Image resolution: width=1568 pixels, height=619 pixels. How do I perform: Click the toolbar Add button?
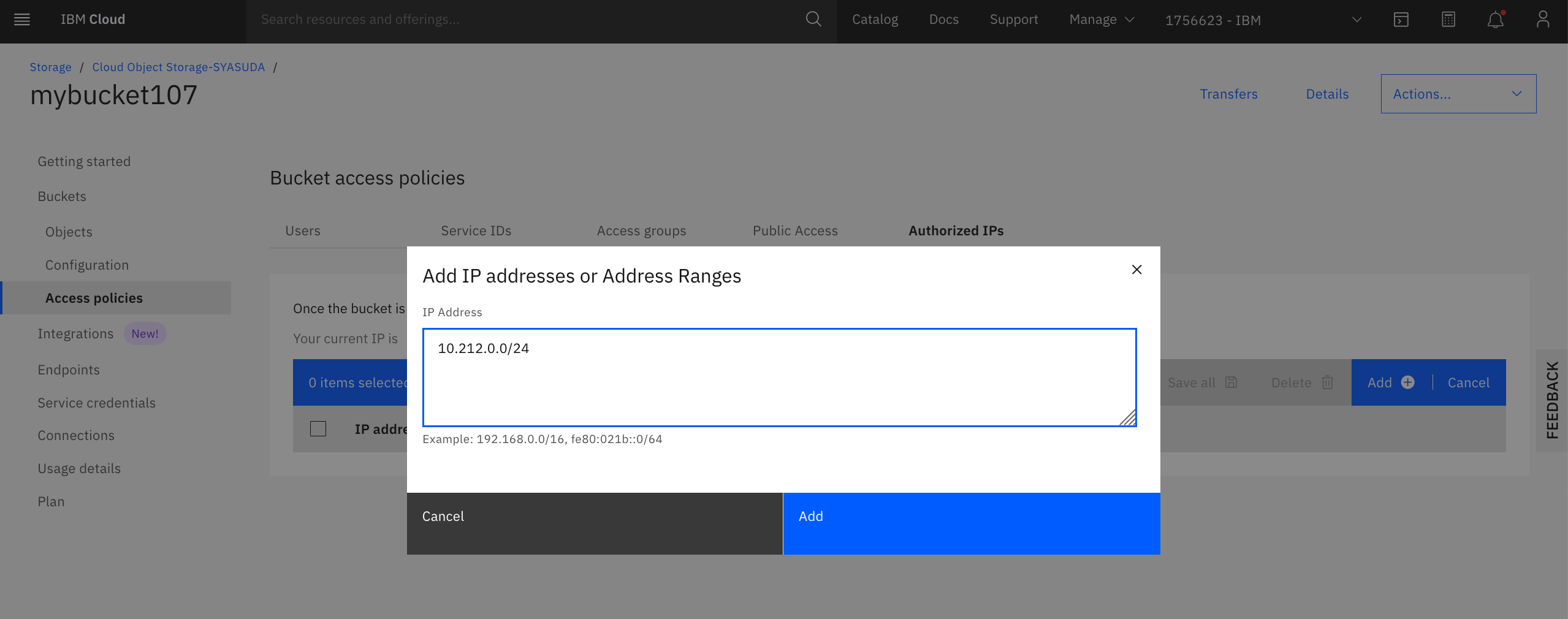(x=1391, y=382)
